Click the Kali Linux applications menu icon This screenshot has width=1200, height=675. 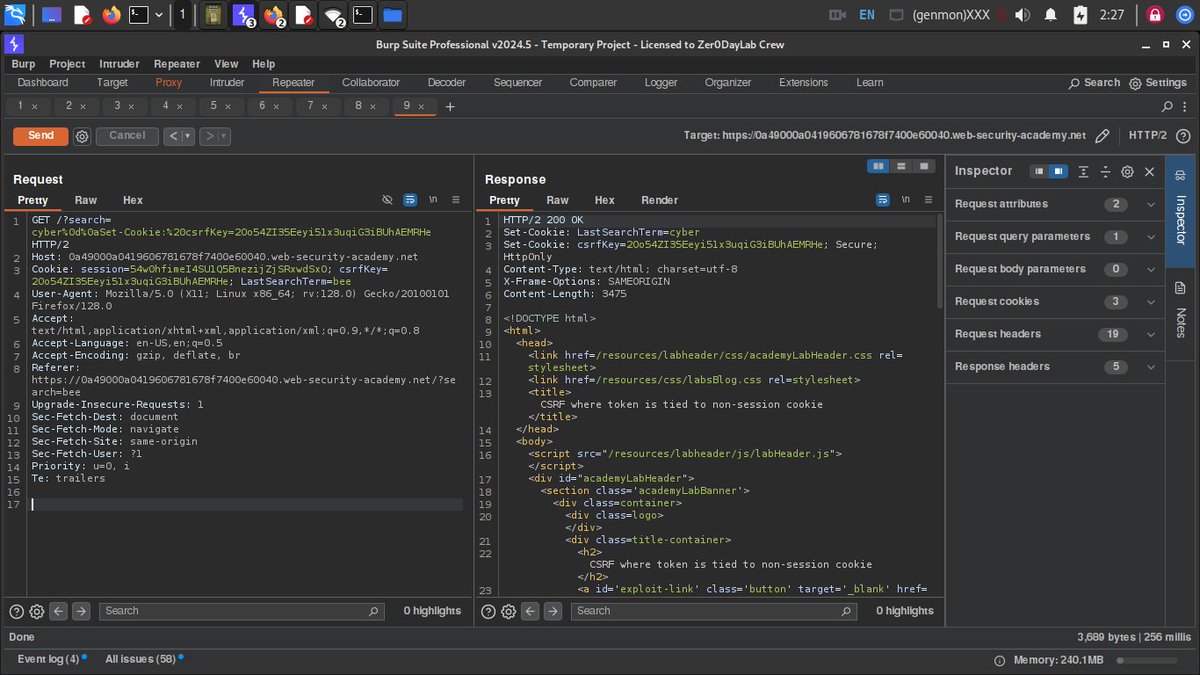point(15,15)
